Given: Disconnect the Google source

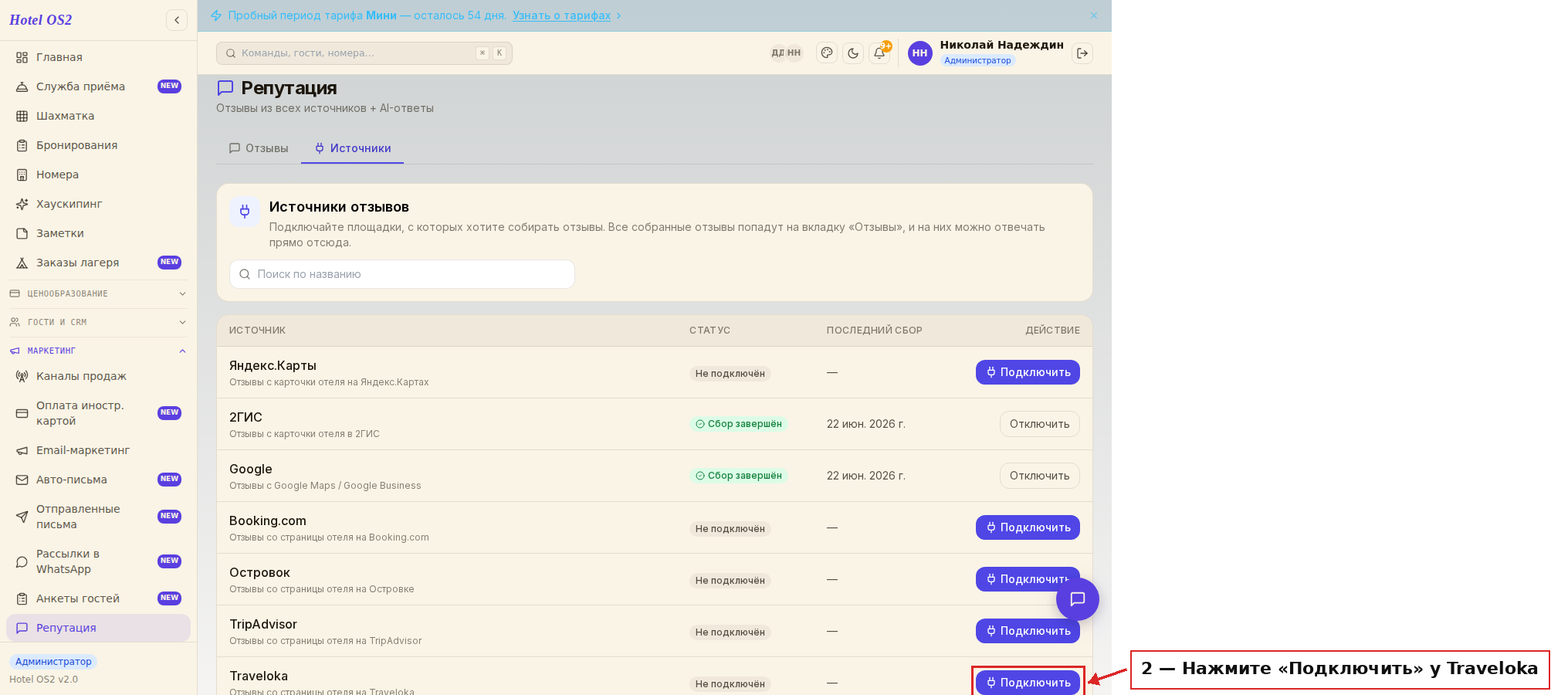Looking at the screenshot, I should click(1039, 476).
